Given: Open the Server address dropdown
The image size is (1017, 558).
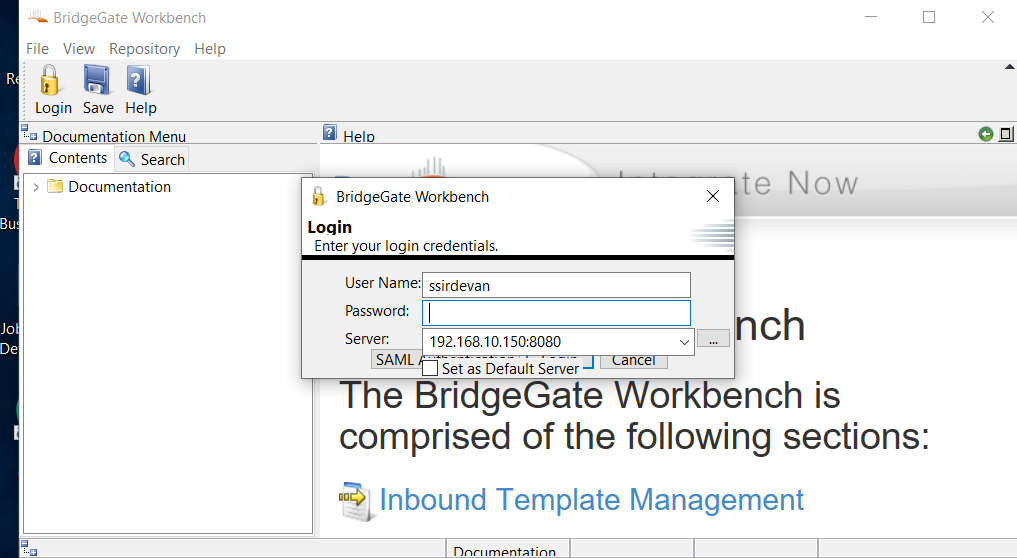Looking at the screenshot, I should [684, 342].
